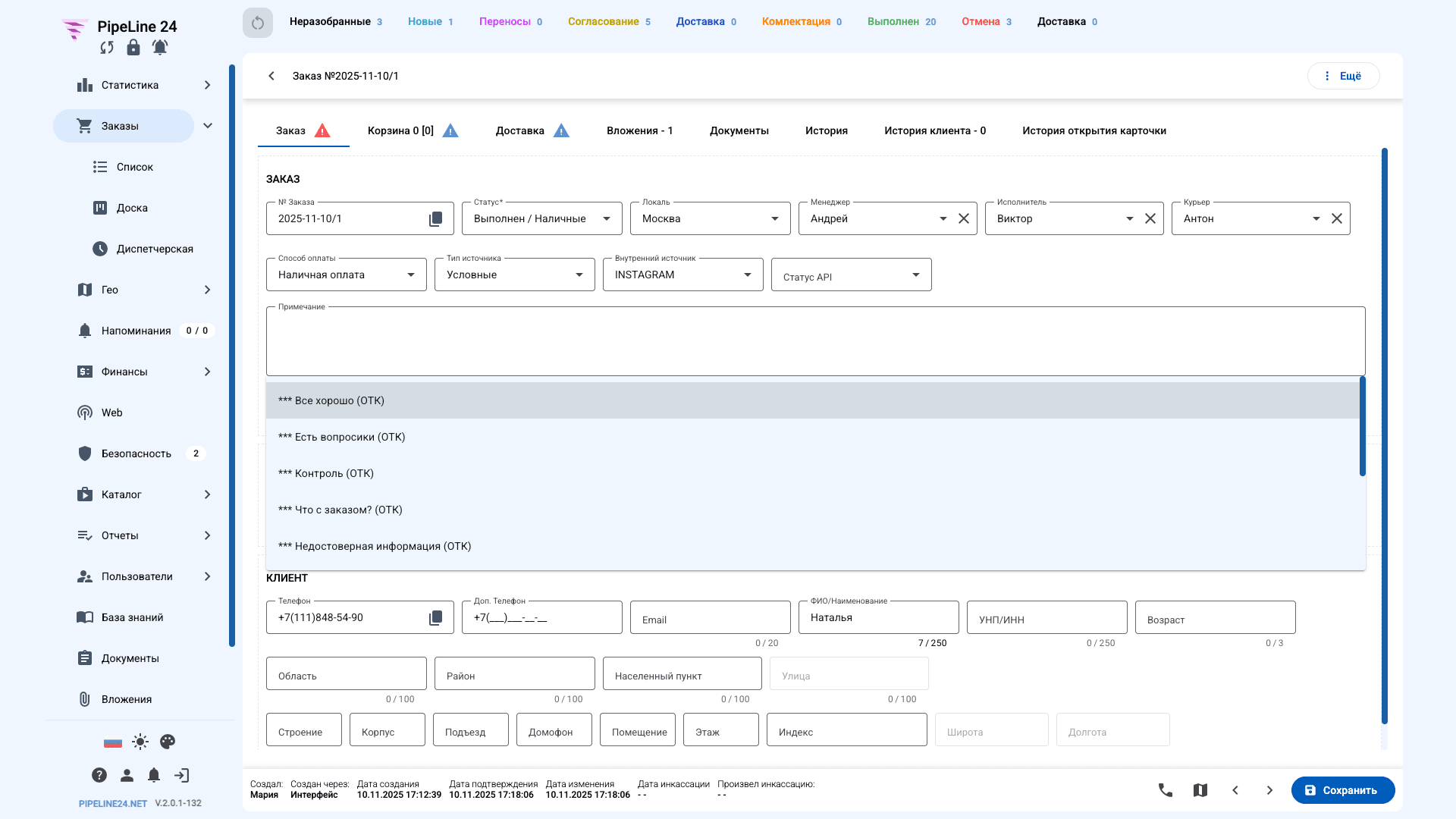Open the notifications bell in sidebar footer
The width and height of the screenshot is (1456, 819).
tap(154, 775)
